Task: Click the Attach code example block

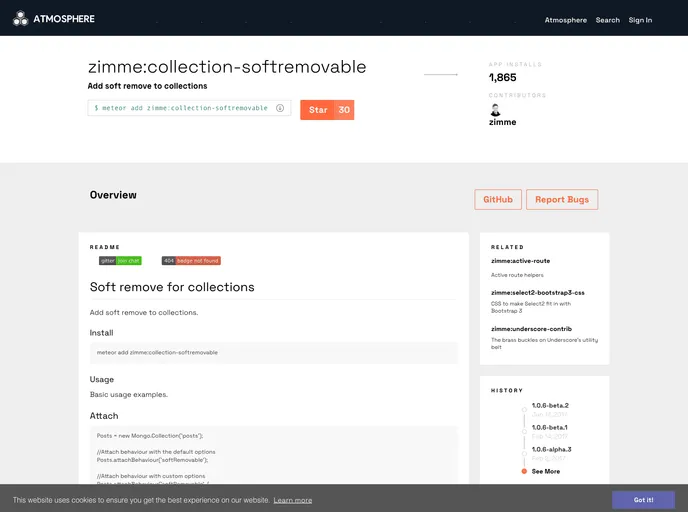Action: click(274, 455)
